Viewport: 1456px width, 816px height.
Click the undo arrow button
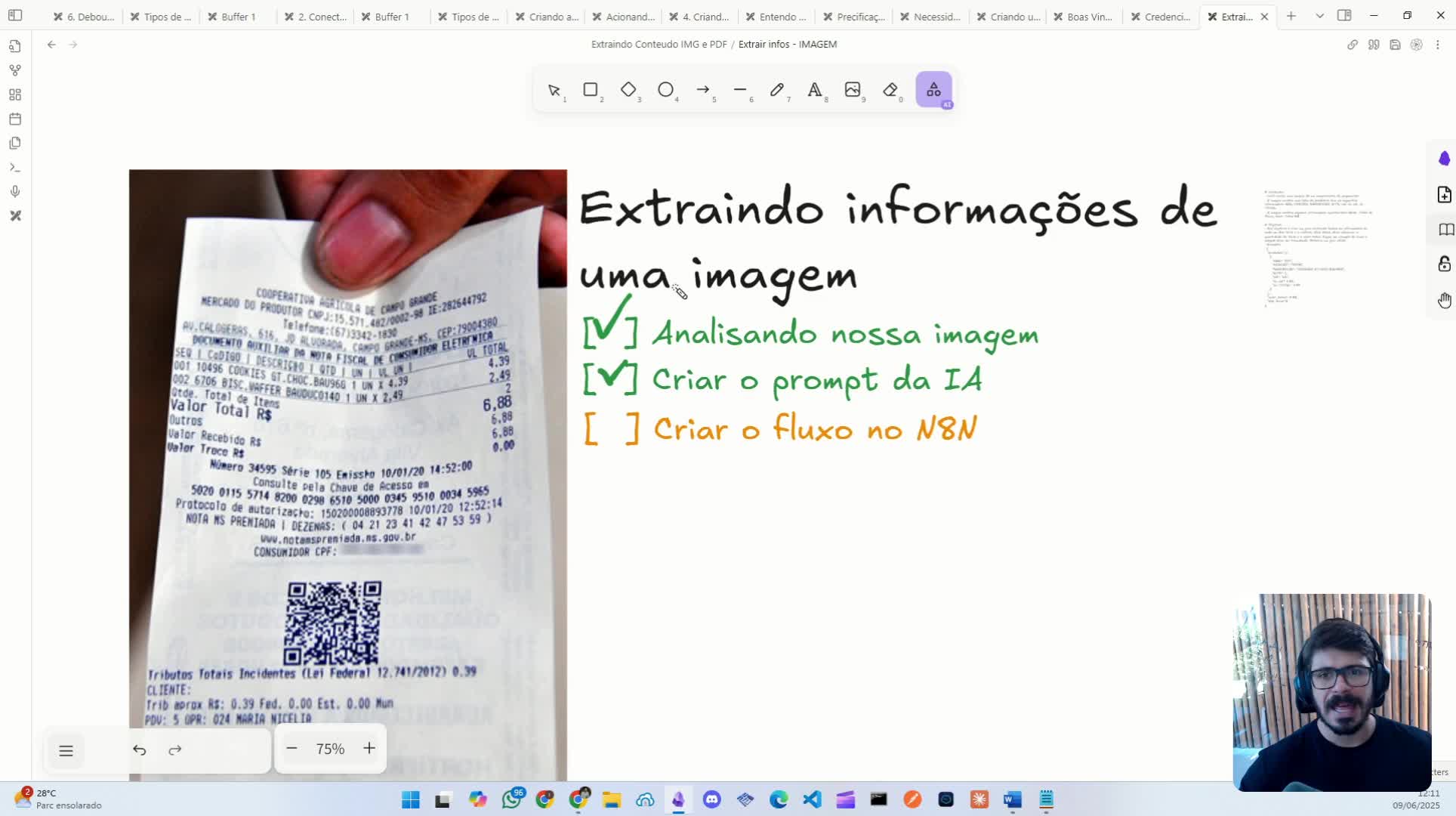pos(139,750)
